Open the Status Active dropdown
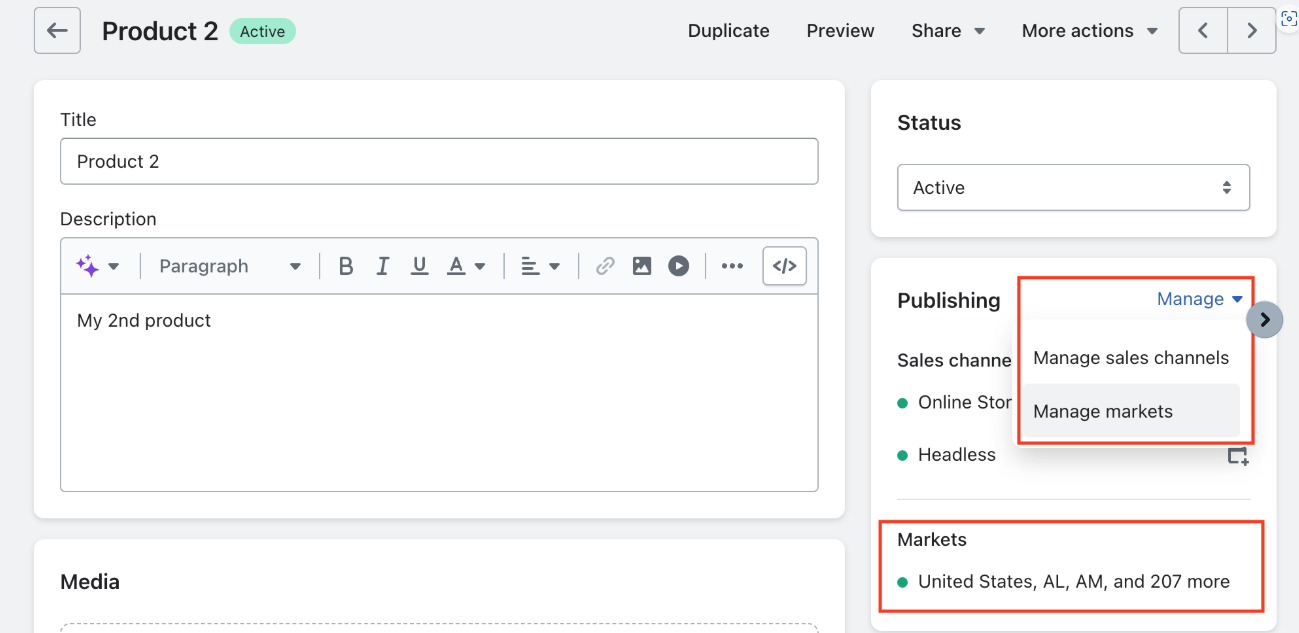The height and width of the screenshot is (633, 1299). (x=1073, y=188)
